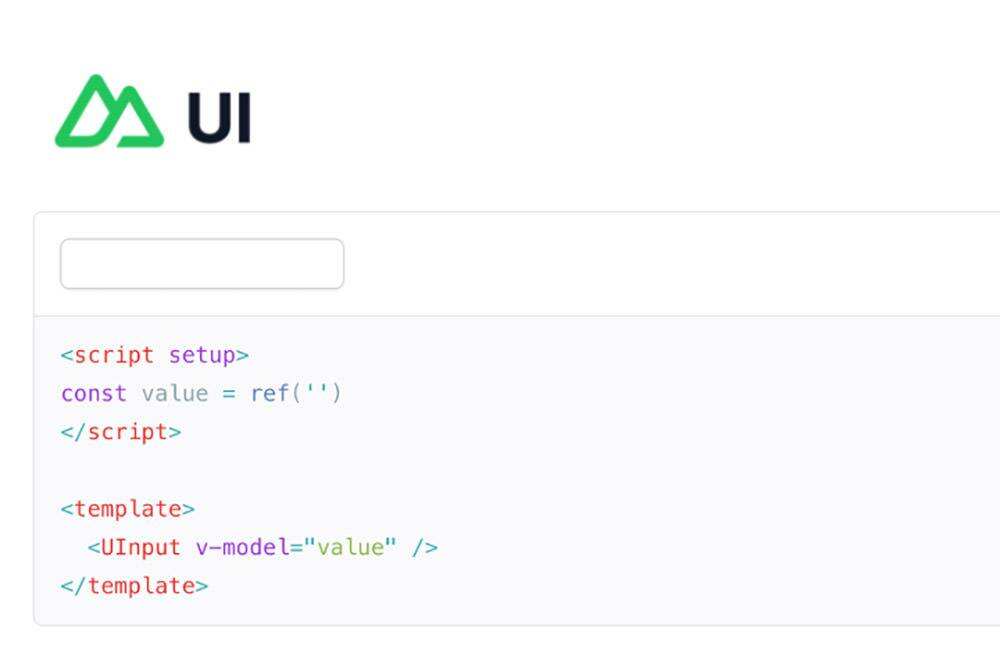This screenshot has height=667, width=1000.
Task: Click the opening "<script setup>" code line
Action: point(154,355)
